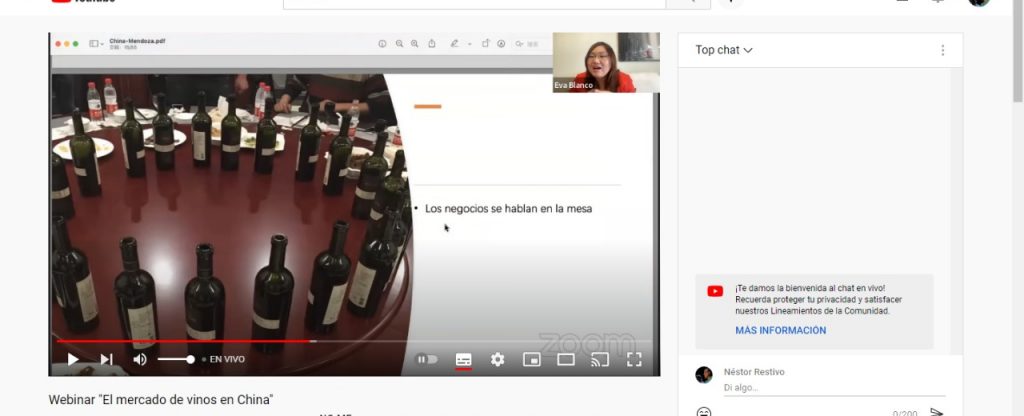The height and width of the screenshot is (416, 1024).
Task: Enter fullscreen mode
Action: point(634,359)
